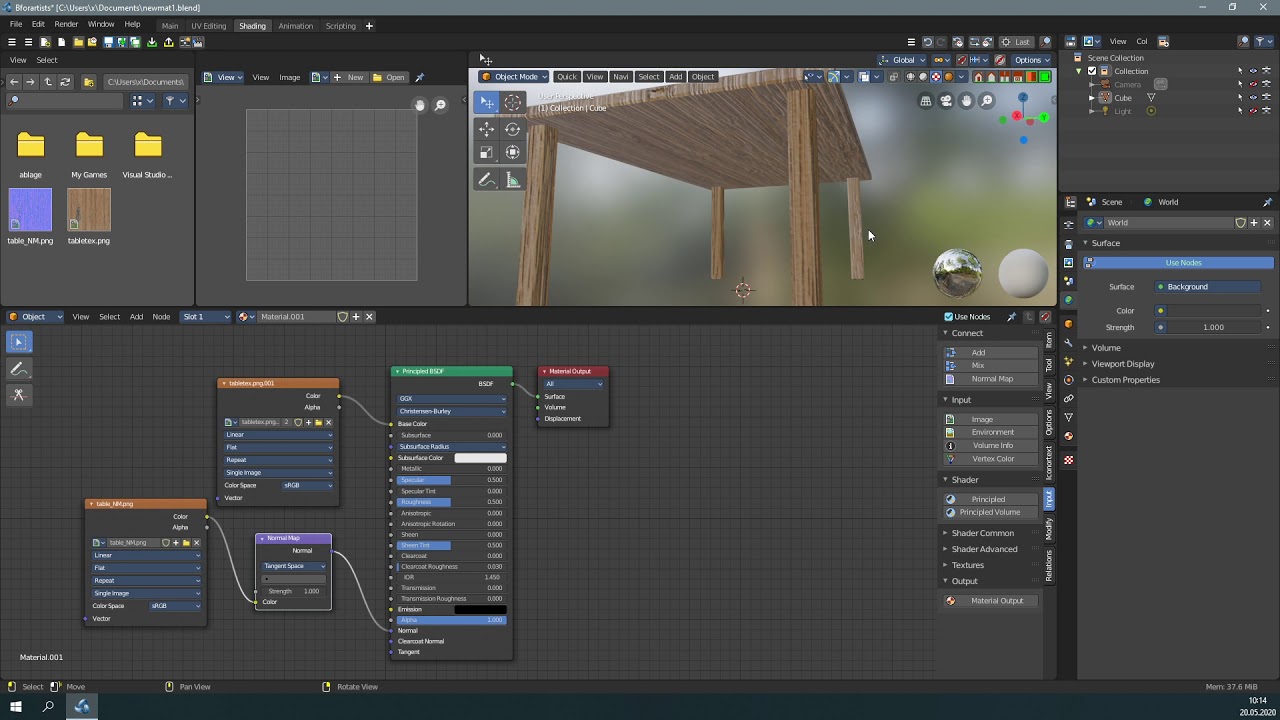The image size is (1280, 720).
Task: Open the Object properties tab
Action: click(1068, 323)
